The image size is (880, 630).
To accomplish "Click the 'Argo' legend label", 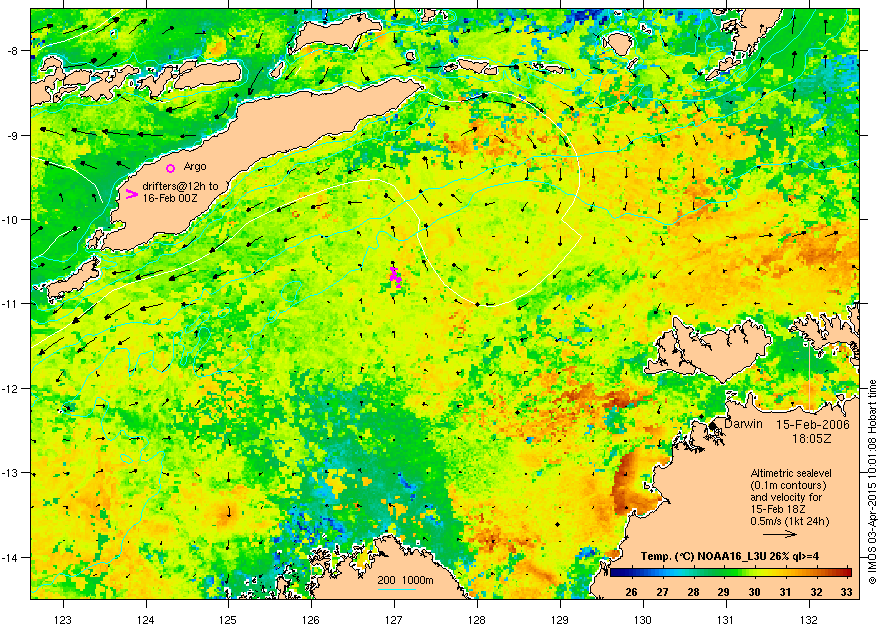I will pos(195,167).
